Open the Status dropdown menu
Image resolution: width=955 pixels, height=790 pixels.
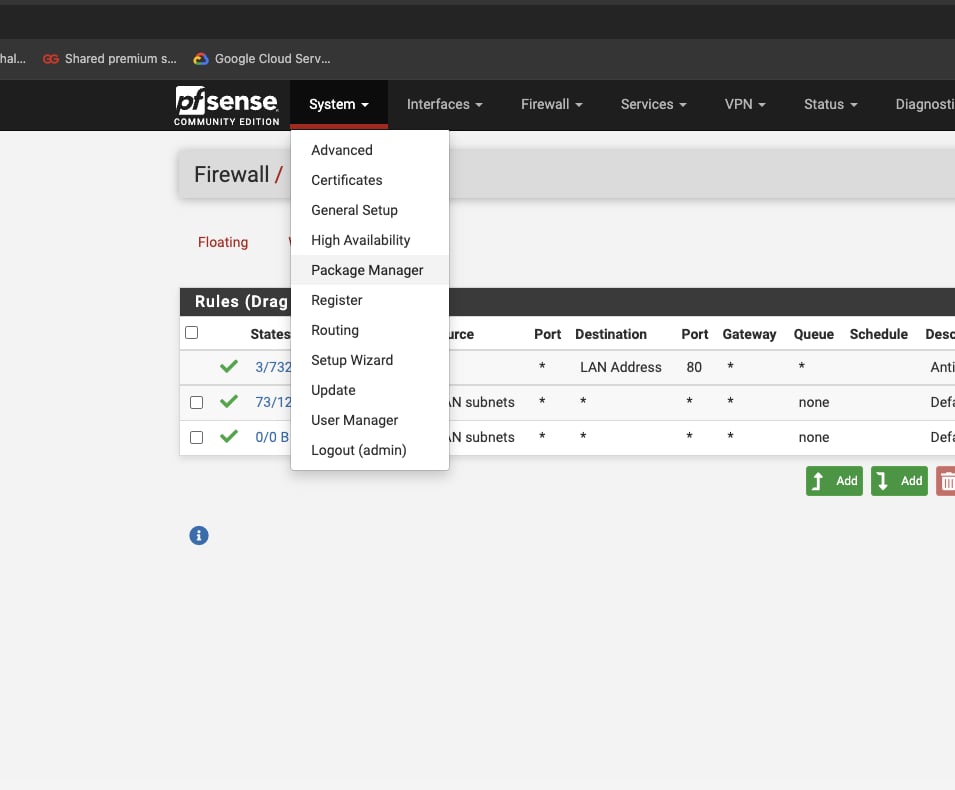(831, 105)
